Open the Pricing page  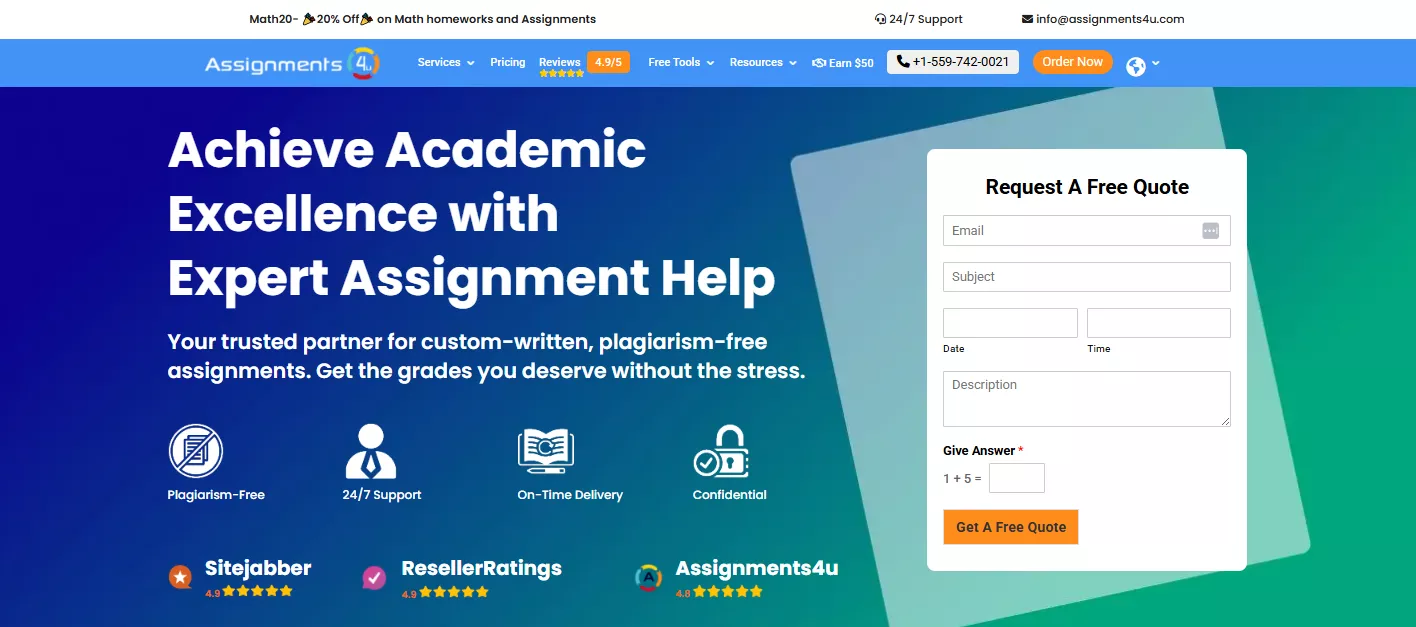[x=507, y=62]
